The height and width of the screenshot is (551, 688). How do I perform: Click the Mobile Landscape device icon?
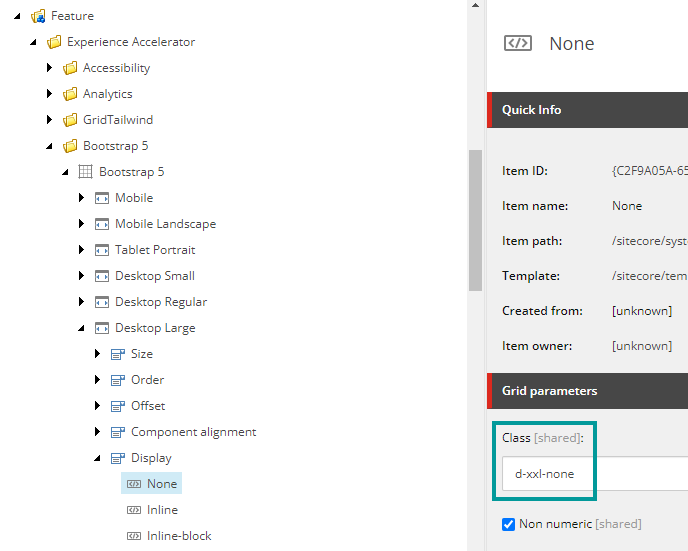click(102, 224)
